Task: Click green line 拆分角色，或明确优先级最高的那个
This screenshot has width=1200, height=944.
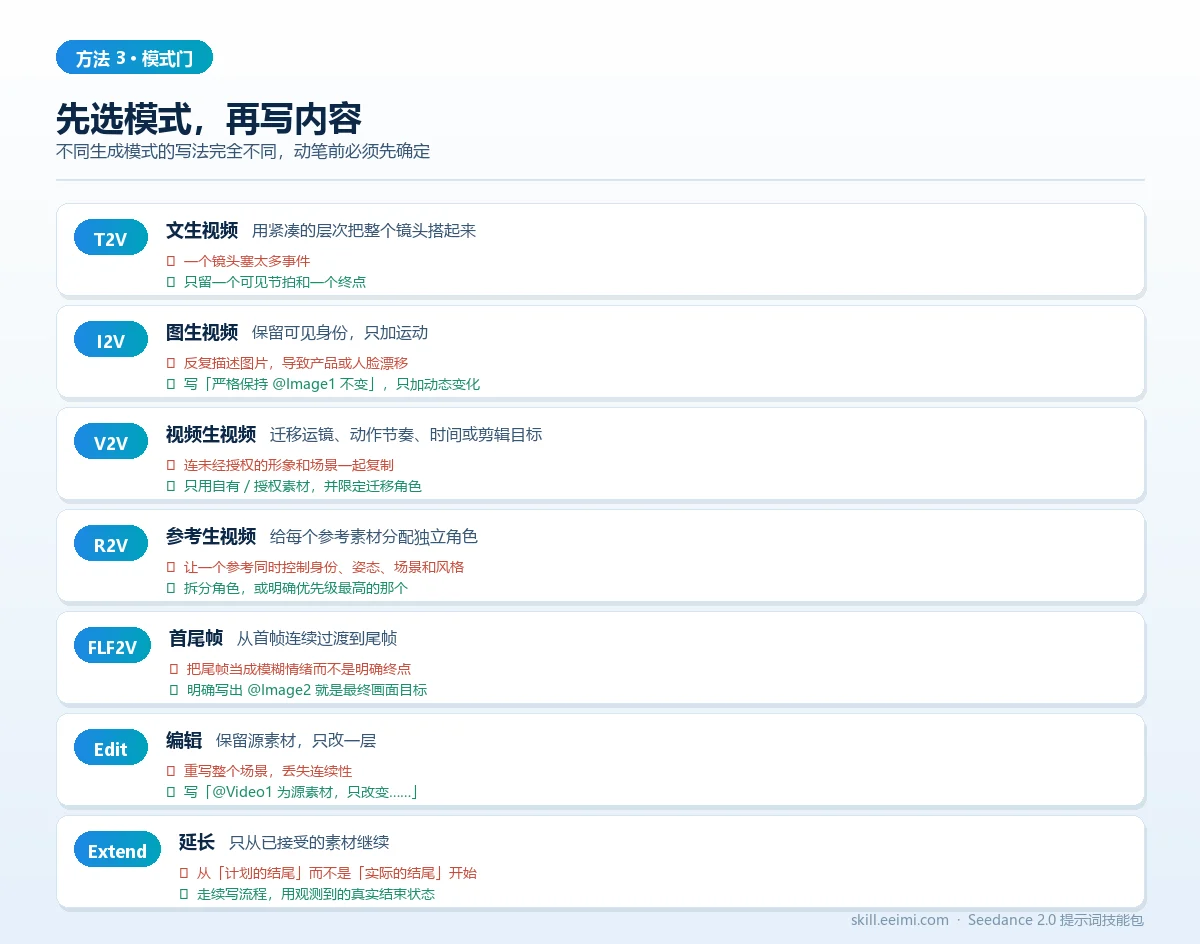Action: (296, 588)
